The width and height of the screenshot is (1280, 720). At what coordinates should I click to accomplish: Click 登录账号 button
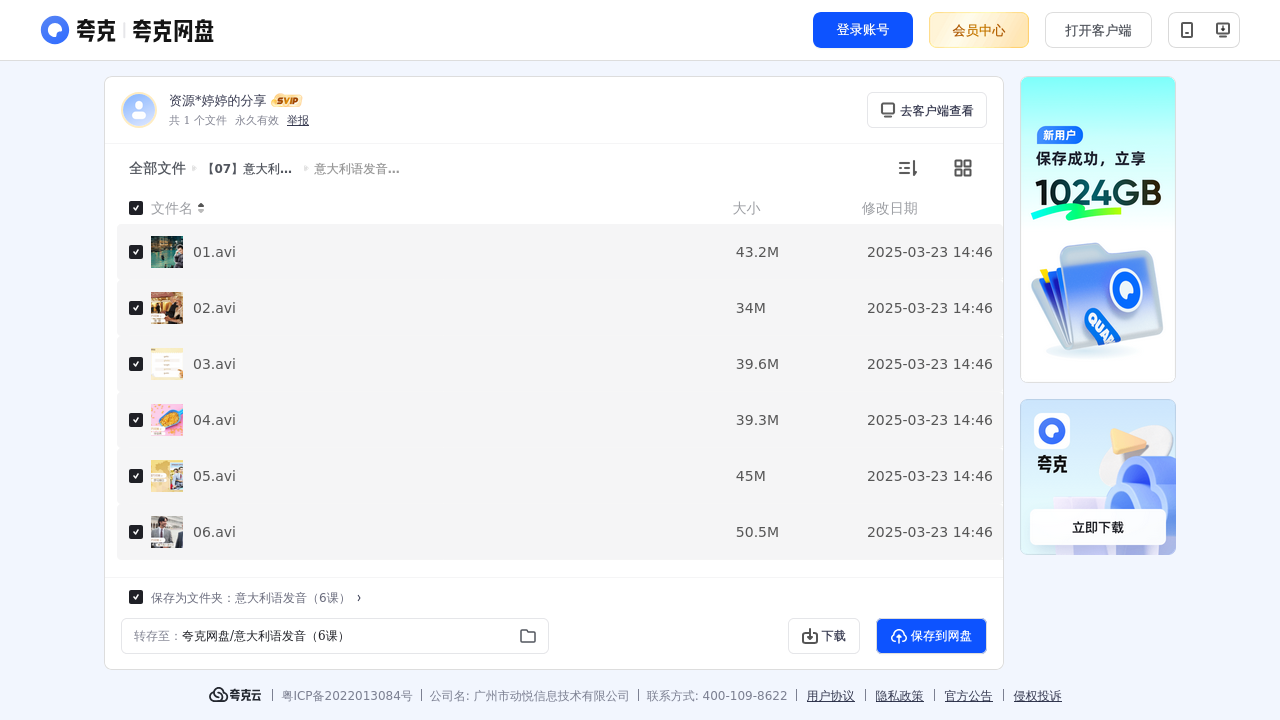[863, 30]
